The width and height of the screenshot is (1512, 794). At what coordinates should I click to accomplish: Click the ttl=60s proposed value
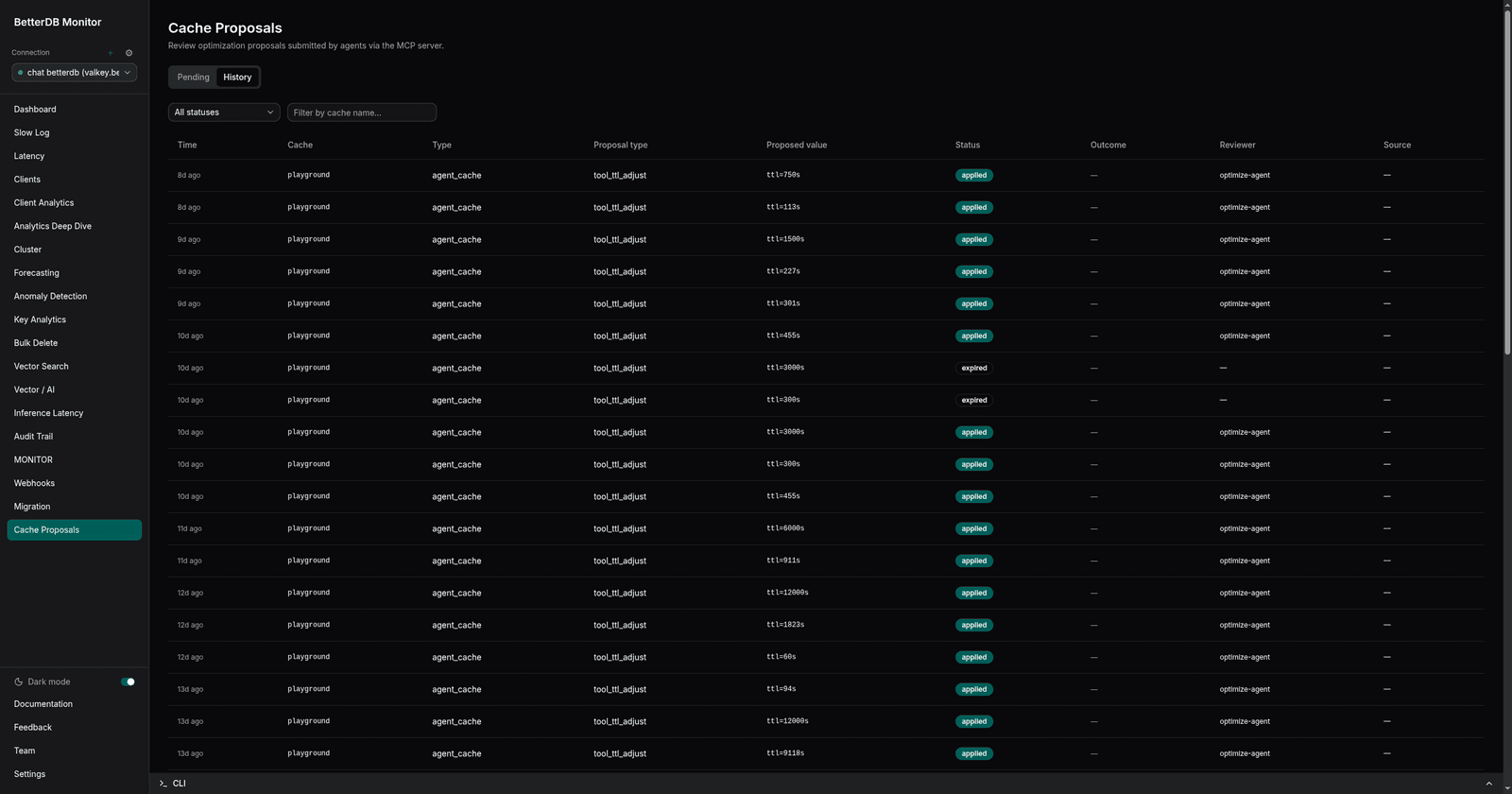782,657
